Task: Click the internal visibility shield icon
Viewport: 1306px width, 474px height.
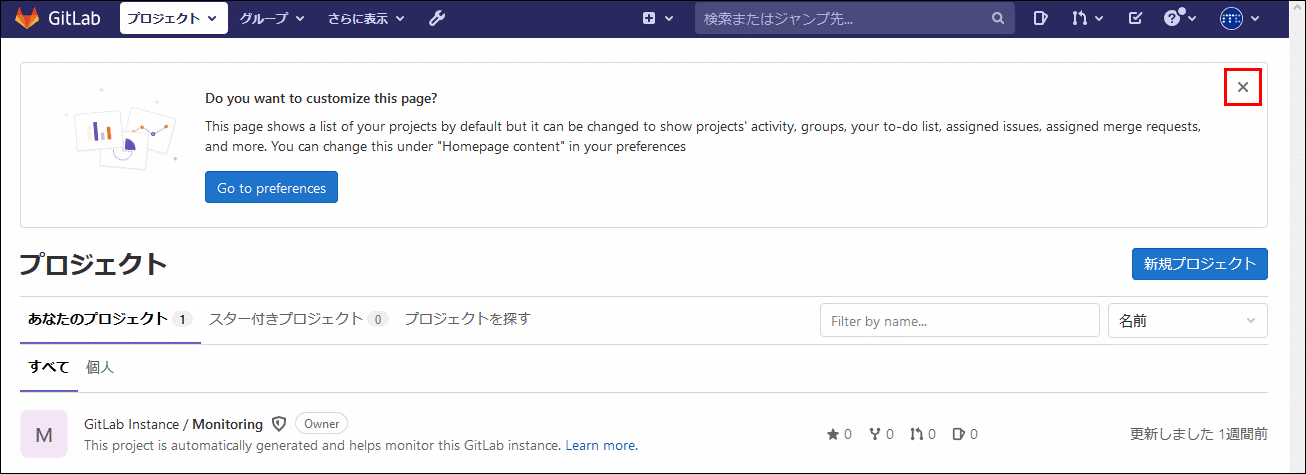Action: pos(279,424)
